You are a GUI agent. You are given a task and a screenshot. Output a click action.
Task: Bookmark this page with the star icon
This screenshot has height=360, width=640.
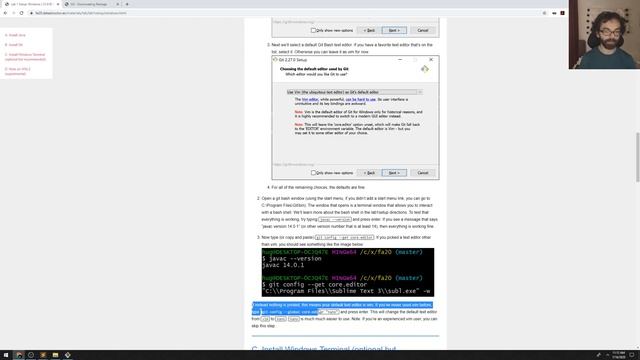pos(544,13)
